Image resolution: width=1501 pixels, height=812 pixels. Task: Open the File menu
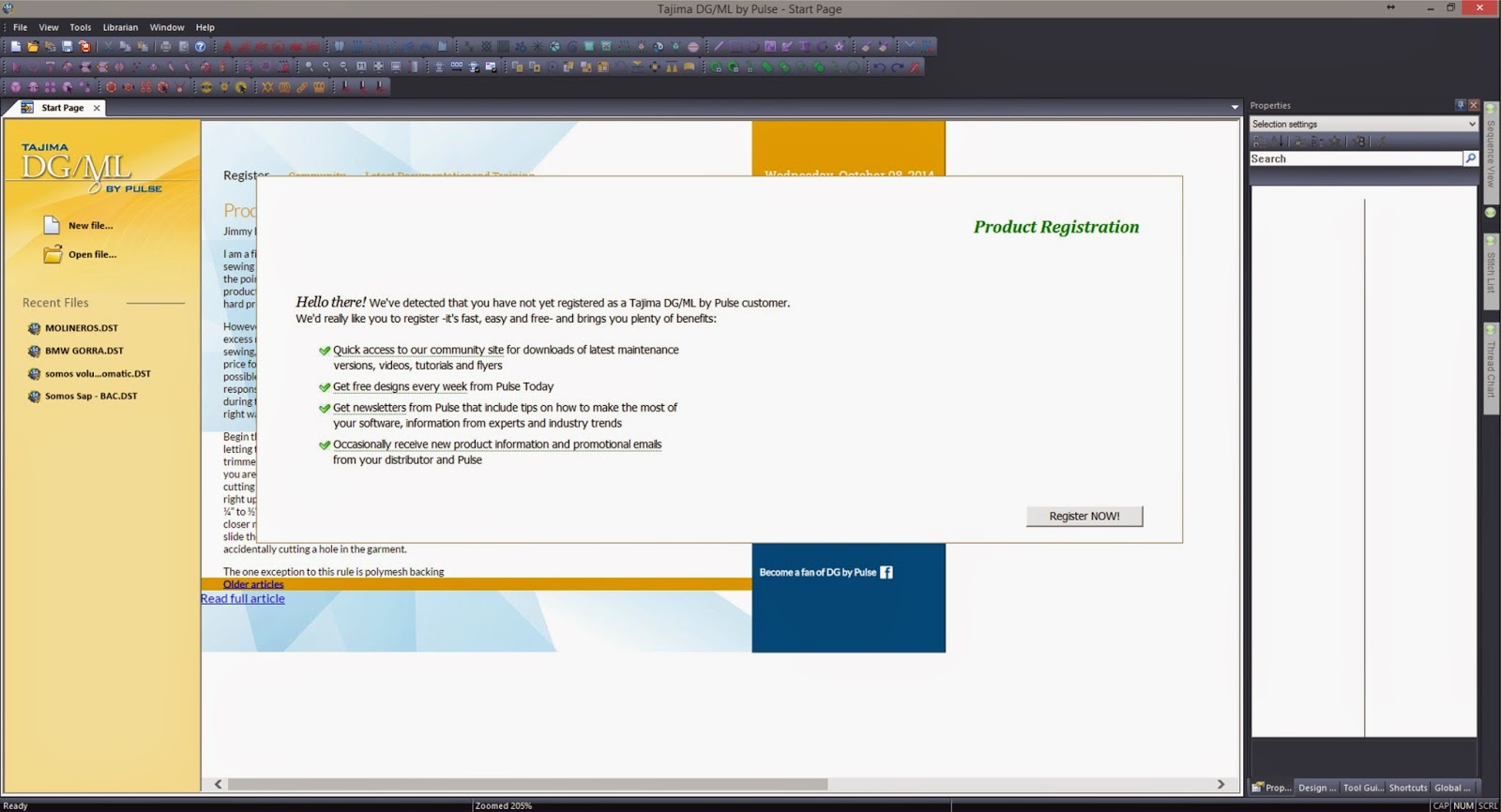point(20,27)
